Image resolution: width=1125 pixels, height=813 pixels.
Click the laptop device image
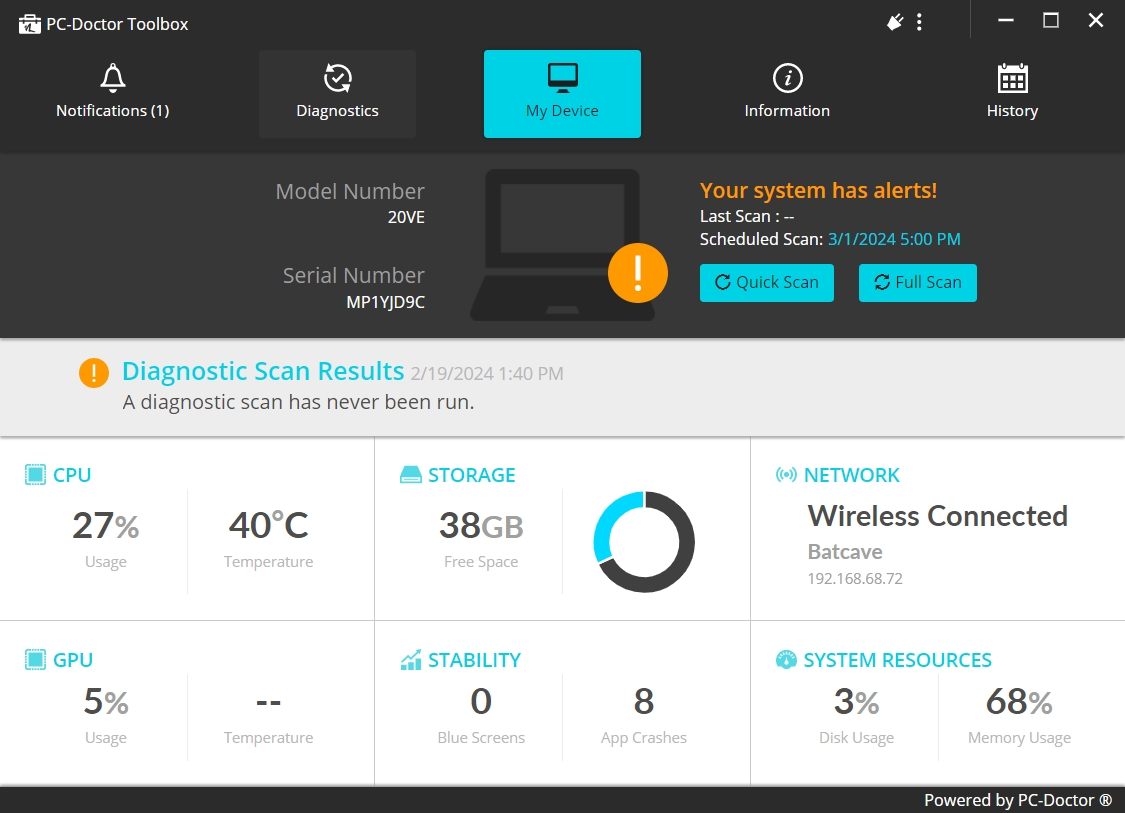[562, 245]
